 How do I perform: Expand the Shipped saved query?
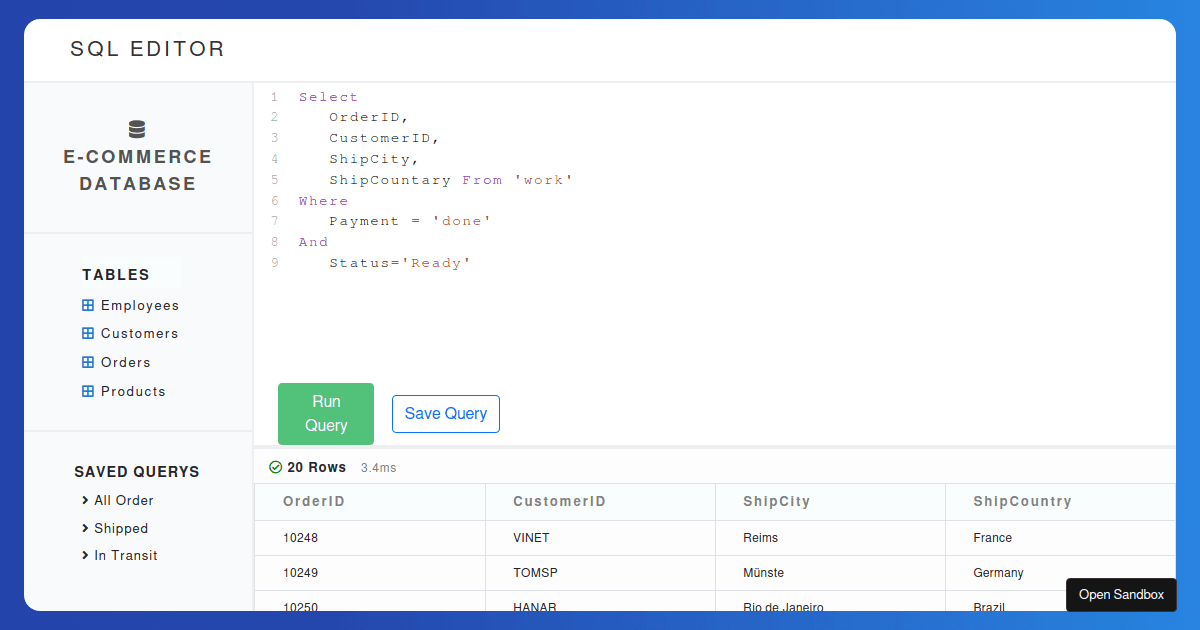coord(84,528)
